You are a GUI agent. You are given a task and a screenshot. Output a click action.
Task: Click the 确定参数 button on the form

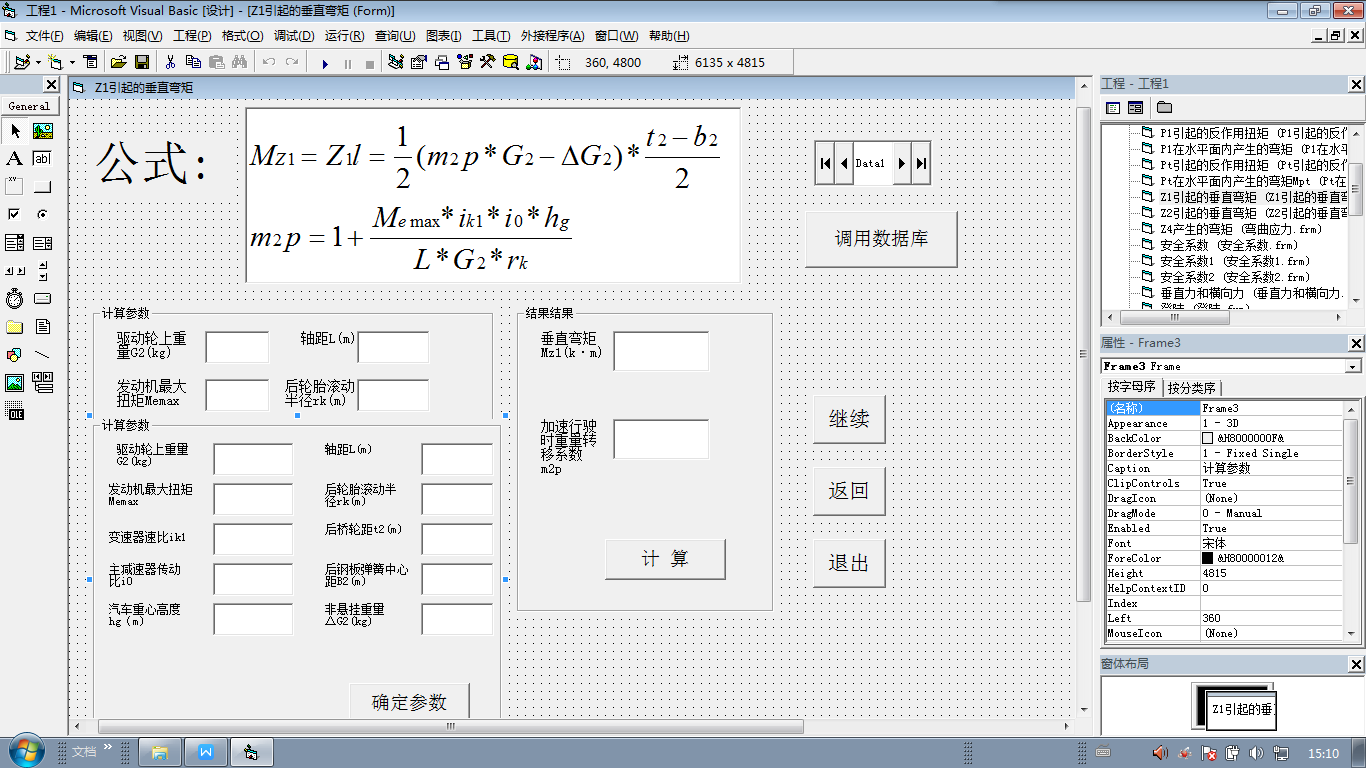coord(409,700)
